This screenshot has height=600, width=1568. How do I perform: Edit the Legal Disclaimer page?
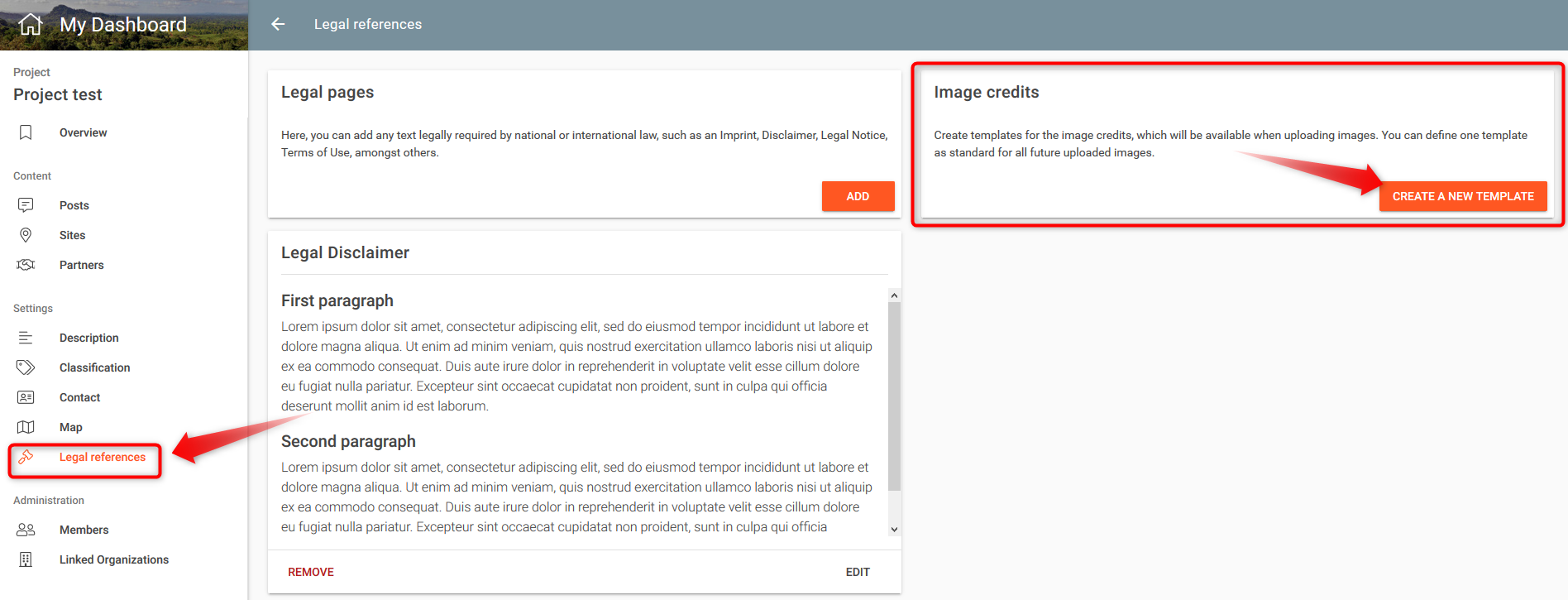[x=858, y=572]
